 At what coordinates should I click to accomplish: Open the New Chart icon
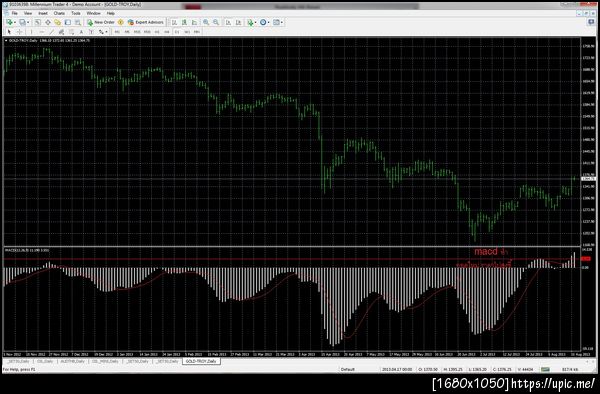click(x=9, y=23)
